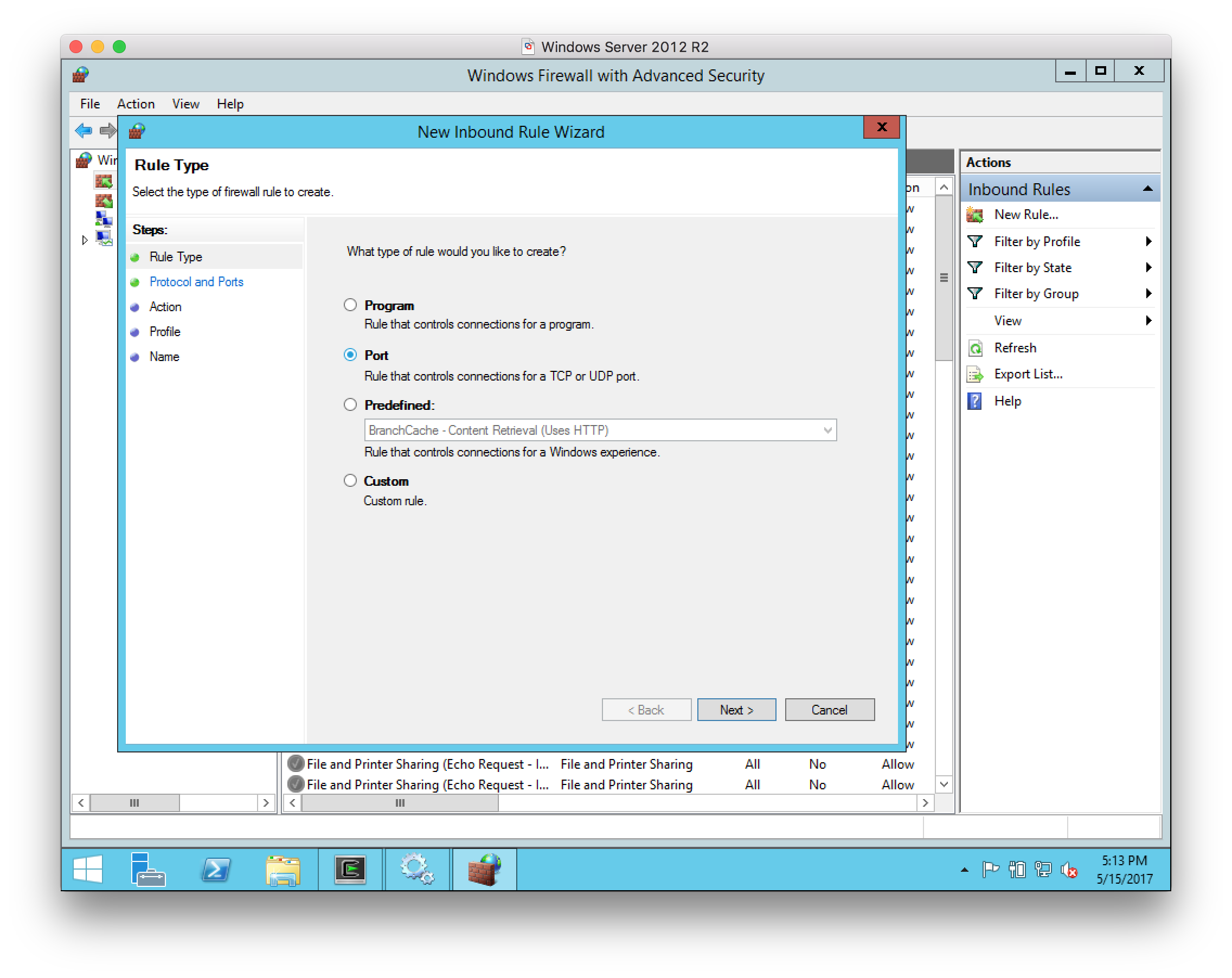
Task: Click the disabled rule icon in last row
Action: 296,784
